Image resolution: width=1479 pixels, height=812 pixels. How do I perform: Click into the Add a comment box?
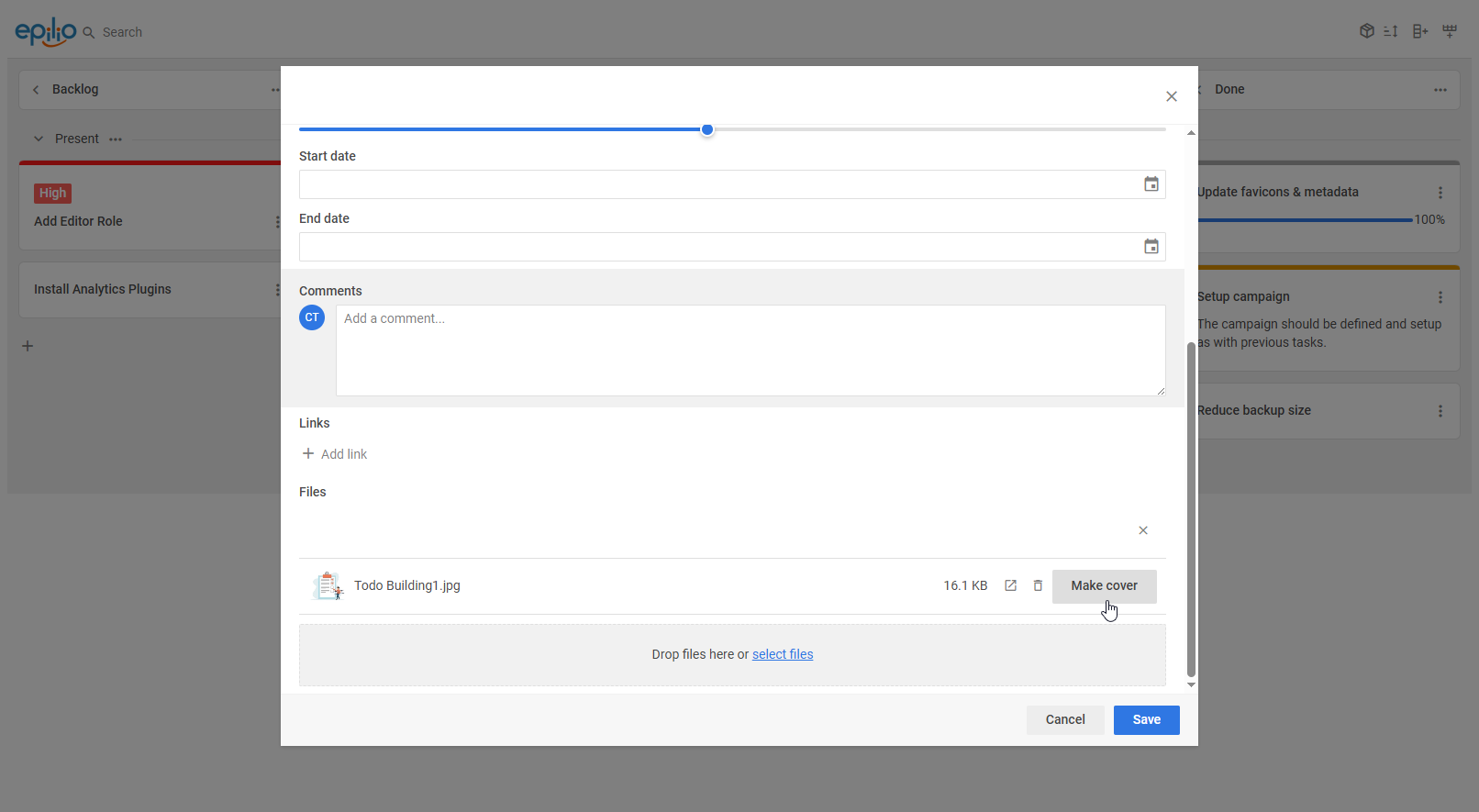(750, 350)
